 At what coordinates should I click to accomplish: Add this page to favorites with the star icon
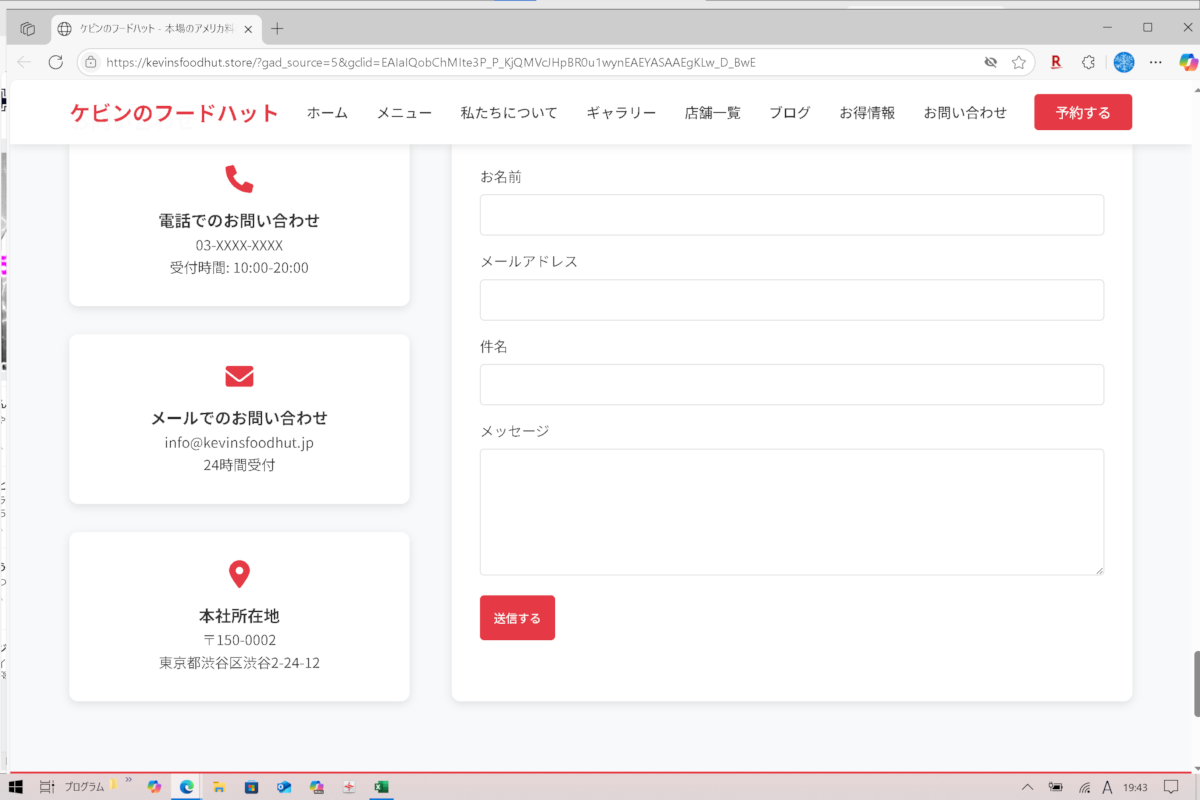tap(1018, 62)
